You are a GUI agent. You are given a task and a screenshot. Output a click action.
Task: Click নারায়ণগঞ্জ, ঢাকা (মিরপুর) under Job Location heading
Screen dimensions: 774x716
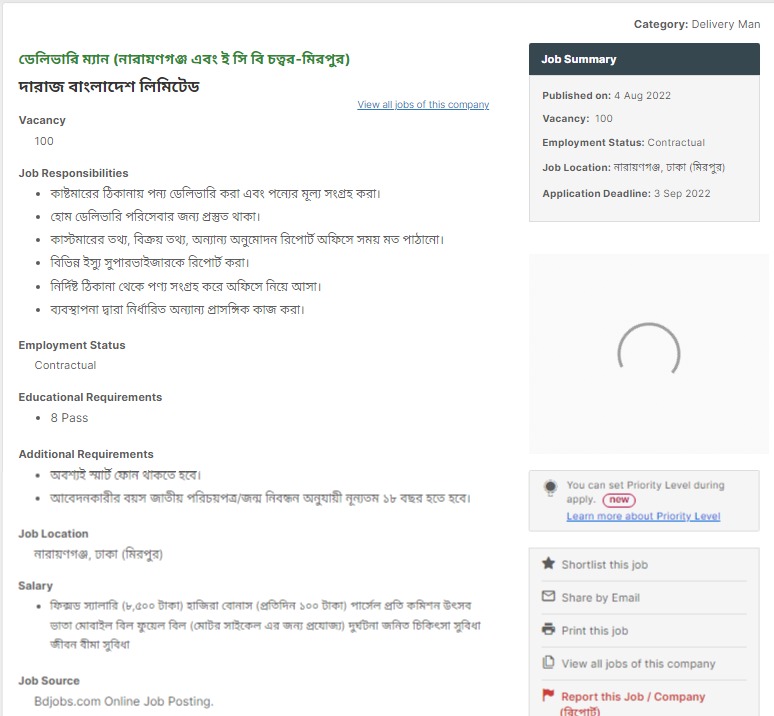point(98,554)
